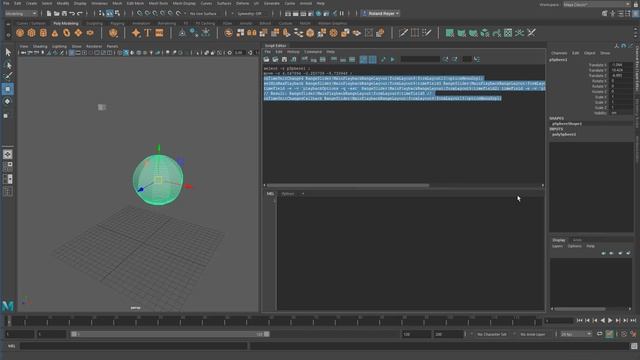Click the Undo arrow icon

[x=72, y=13]
